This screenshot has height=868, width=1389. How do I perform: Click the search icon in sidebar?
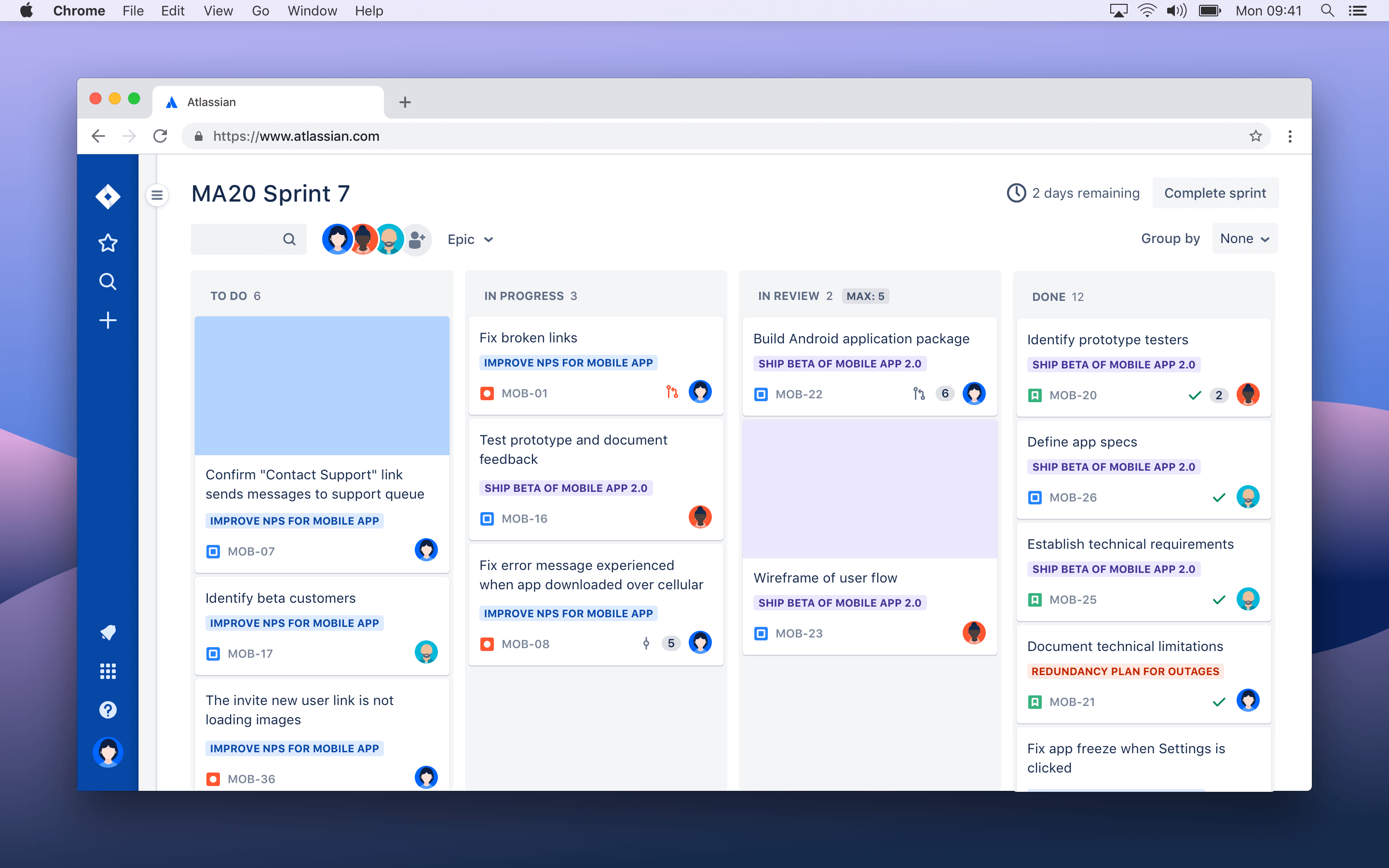pyautogui.click(x=107, y=281)
